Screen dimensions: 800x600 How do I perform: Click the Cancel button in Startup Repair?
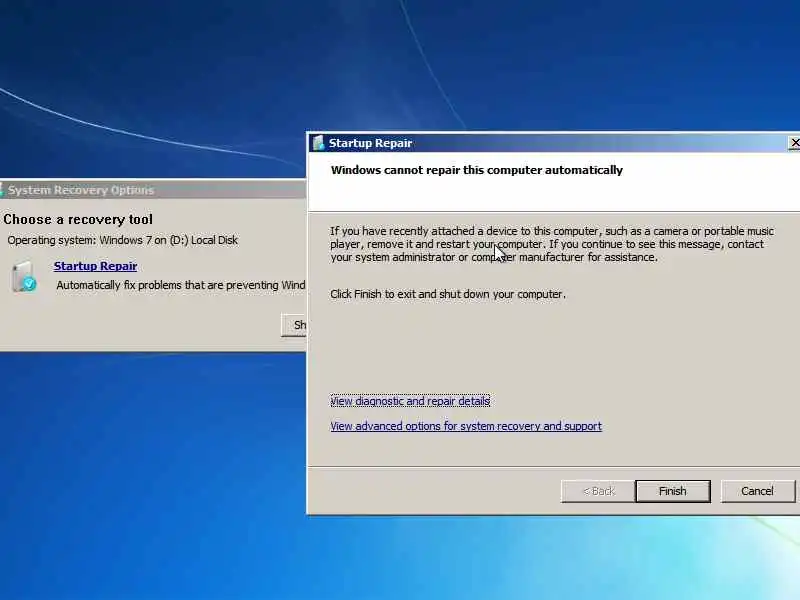pyautogui.click(x=757, y=491)
